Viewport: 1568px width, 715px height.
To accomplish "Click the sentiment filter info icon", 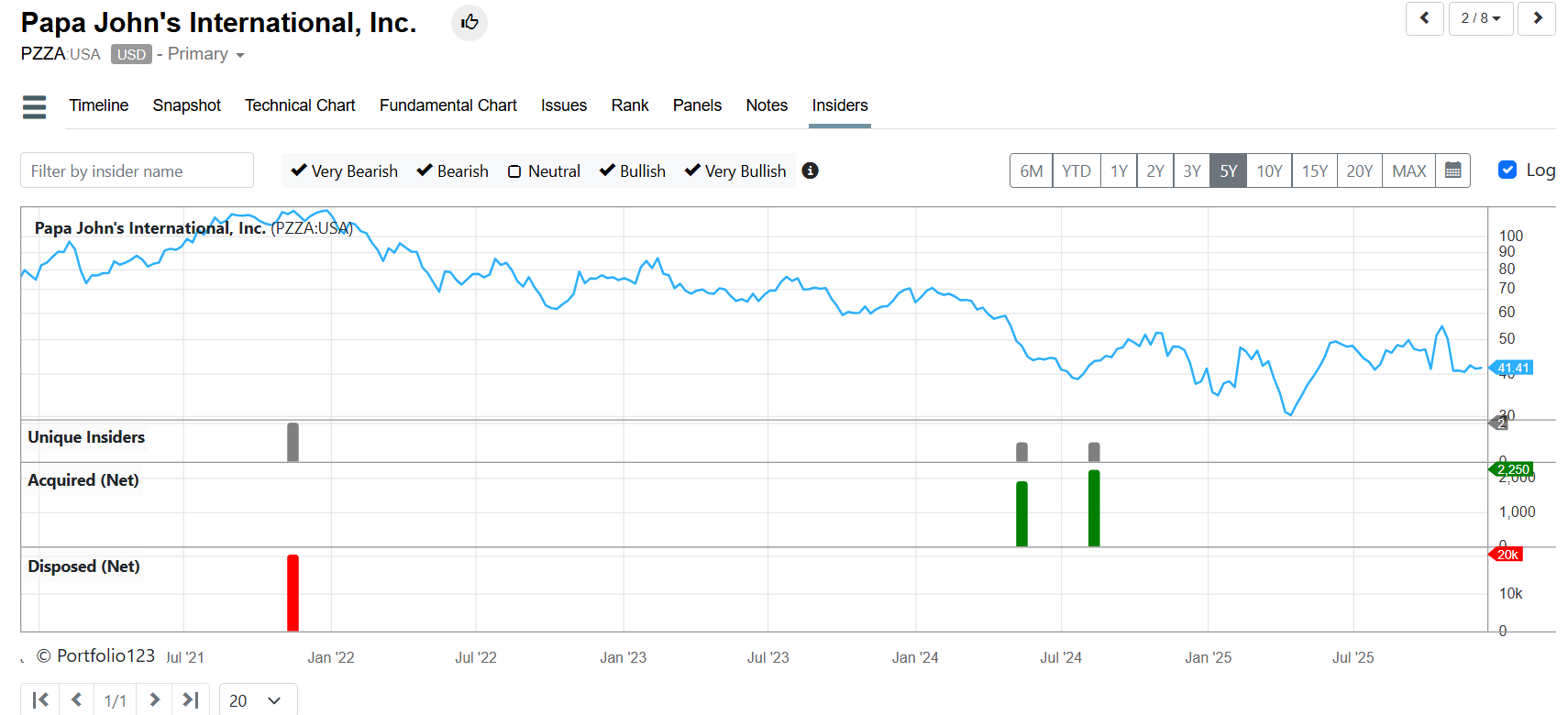I will coord(810,170).
